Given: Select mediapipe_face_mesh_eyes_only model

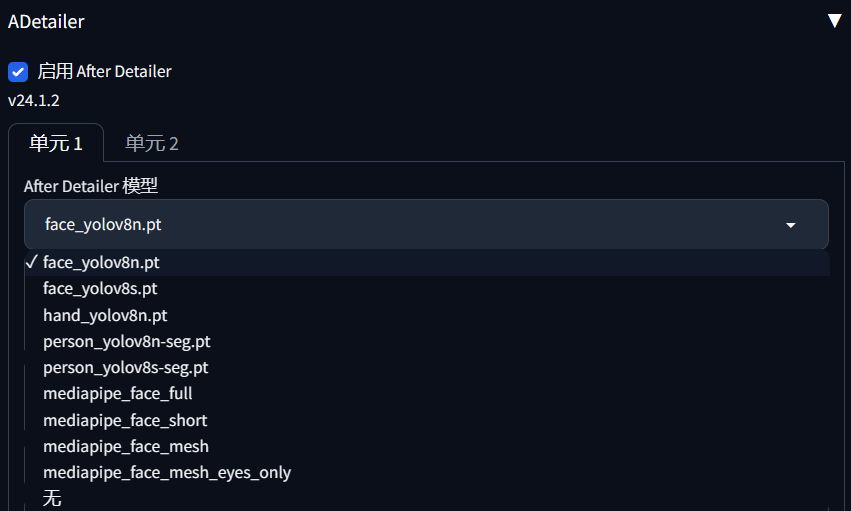Looking at the screenshot, I should [166, 472].
